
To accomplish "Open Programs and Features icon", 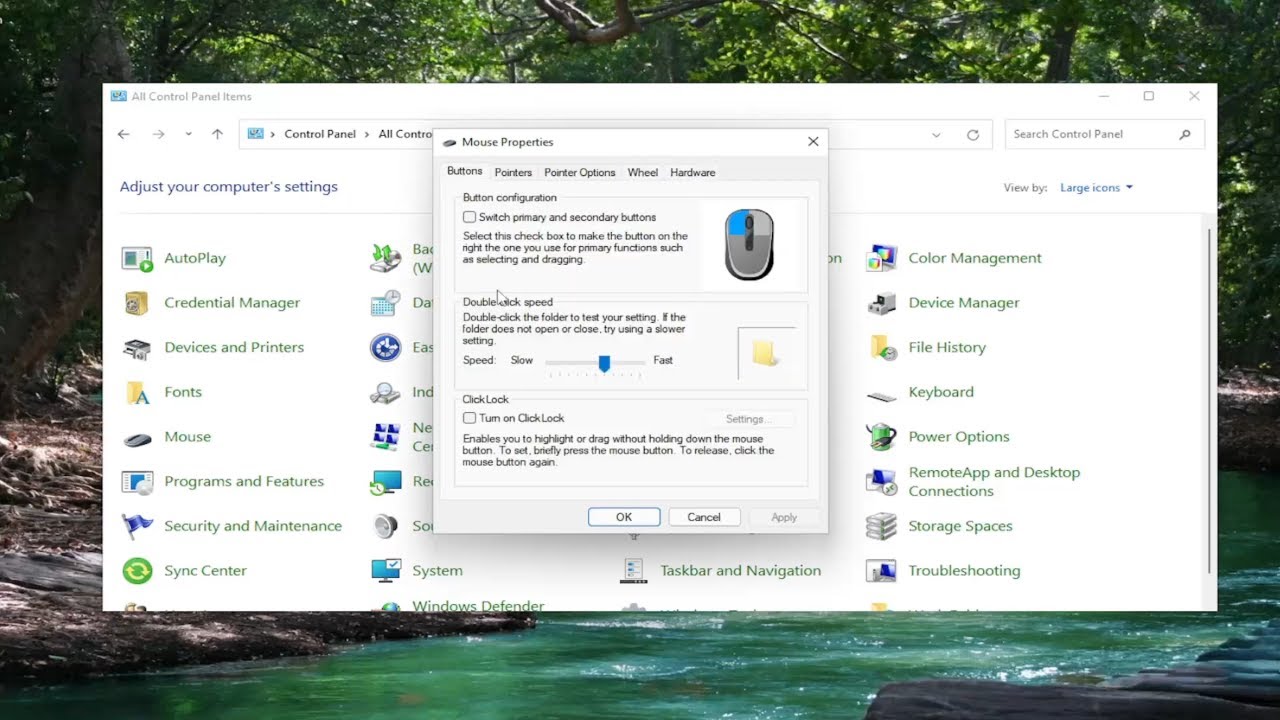I will click(137, 482).
